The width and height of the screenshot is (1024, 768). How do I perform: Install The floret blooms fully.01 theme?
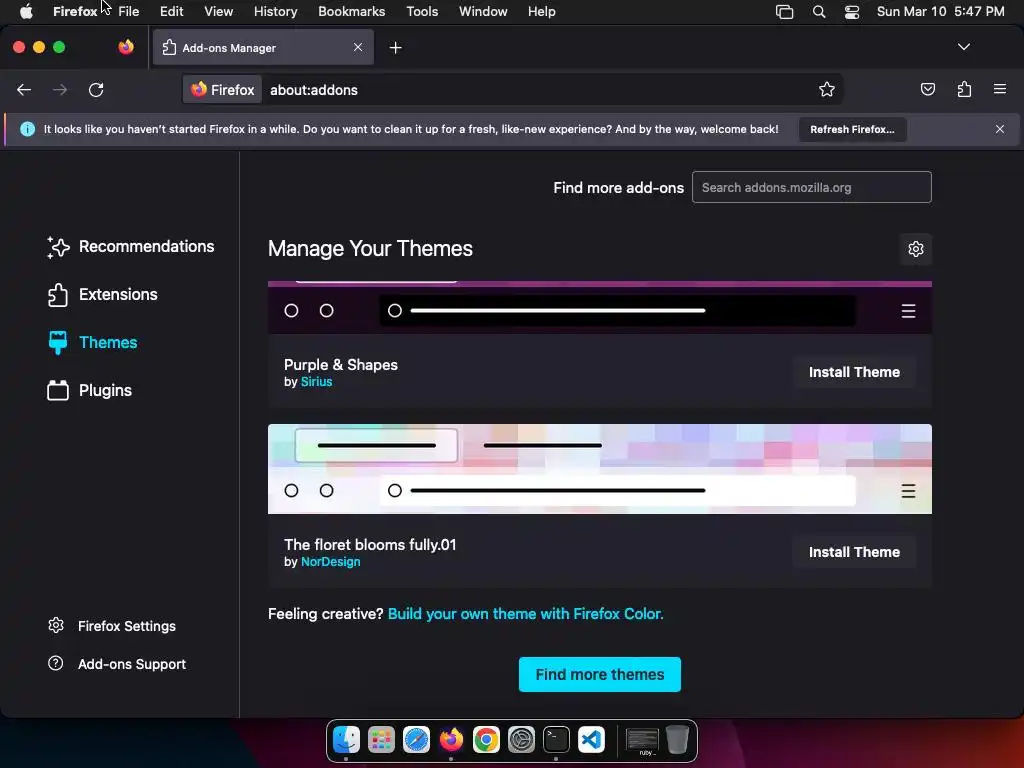coord(854,552)
